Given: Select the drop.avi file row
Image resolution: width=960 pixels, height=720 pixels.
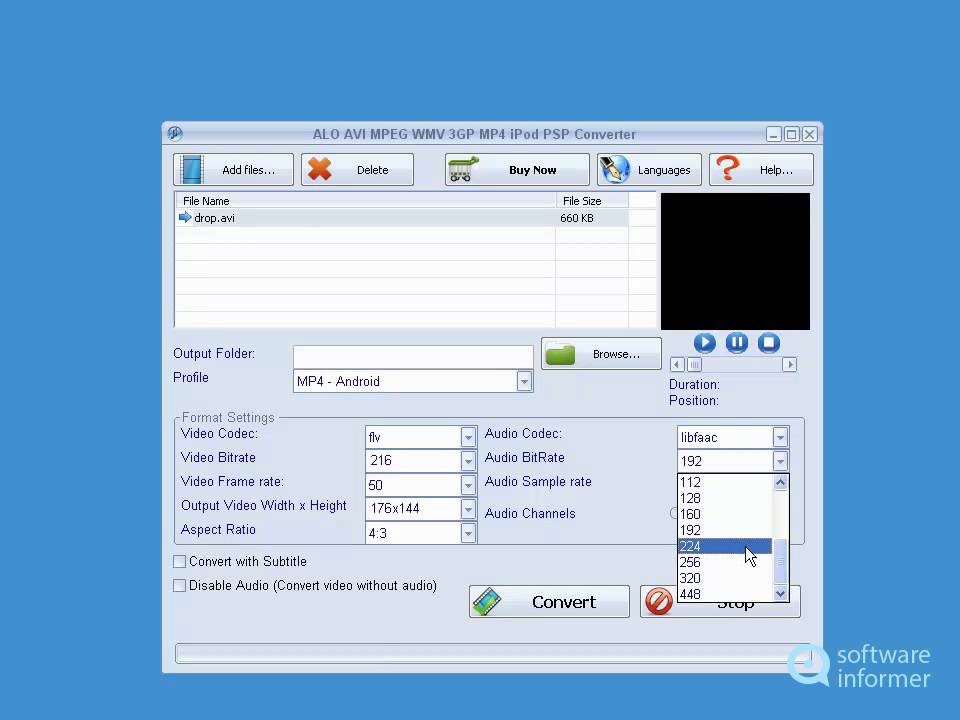Looking at the screenshot, I should [402, 218].
